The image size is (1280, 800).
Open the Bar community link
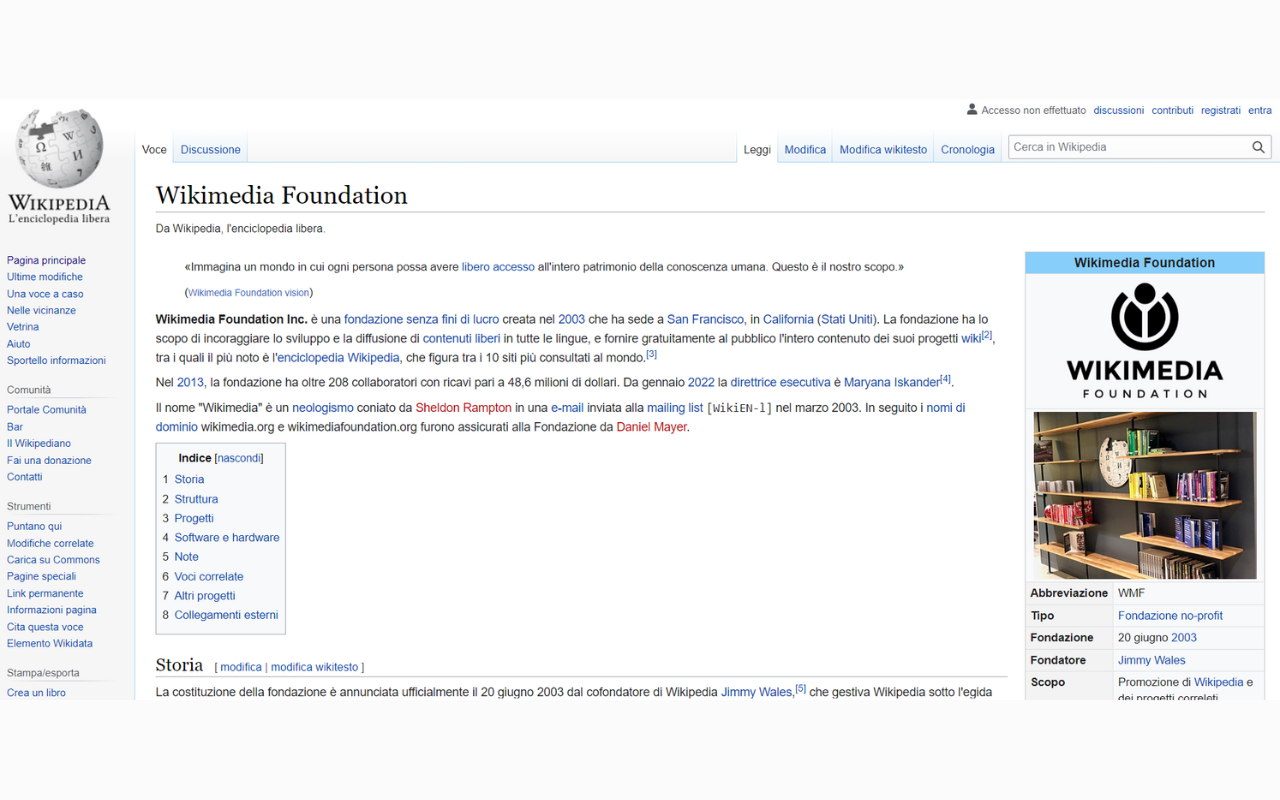(x=15, y=427)
